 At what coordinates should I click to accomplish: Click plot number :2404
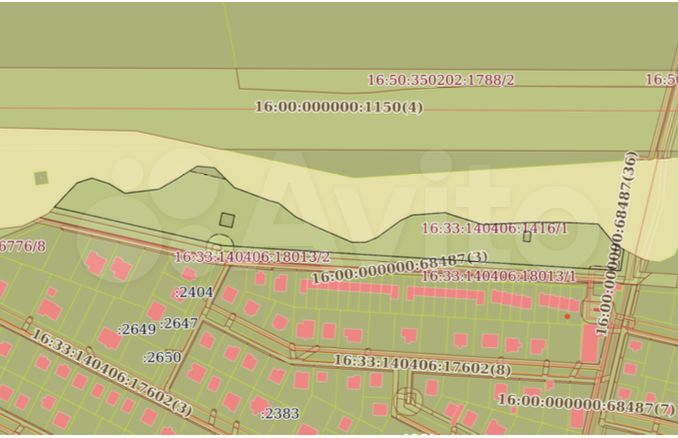[x=193, y=292]
